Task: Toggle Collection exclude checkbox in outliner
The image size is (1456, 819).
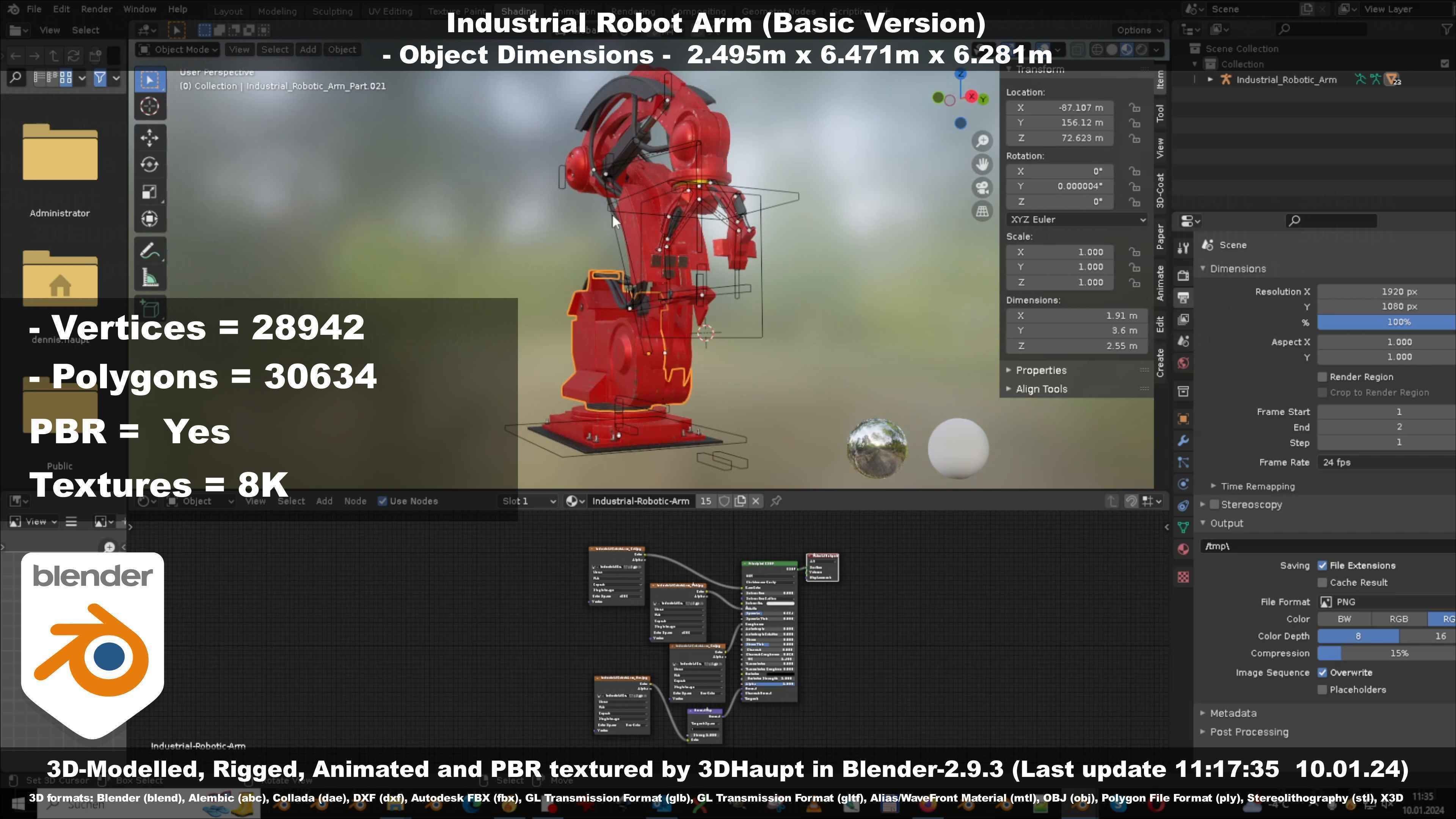Action: point(1445,64)
